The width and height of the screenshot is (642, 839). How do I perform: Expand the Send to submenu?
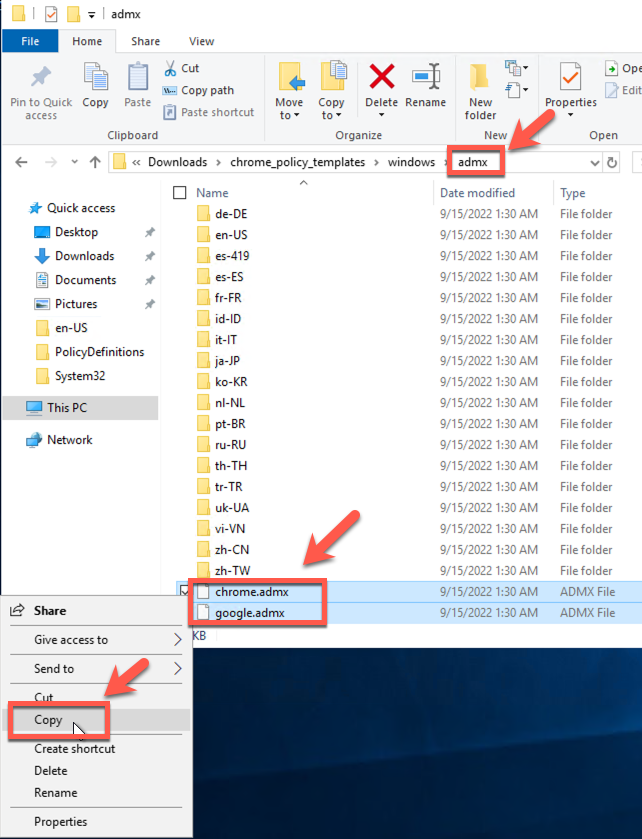click(95, 669)
